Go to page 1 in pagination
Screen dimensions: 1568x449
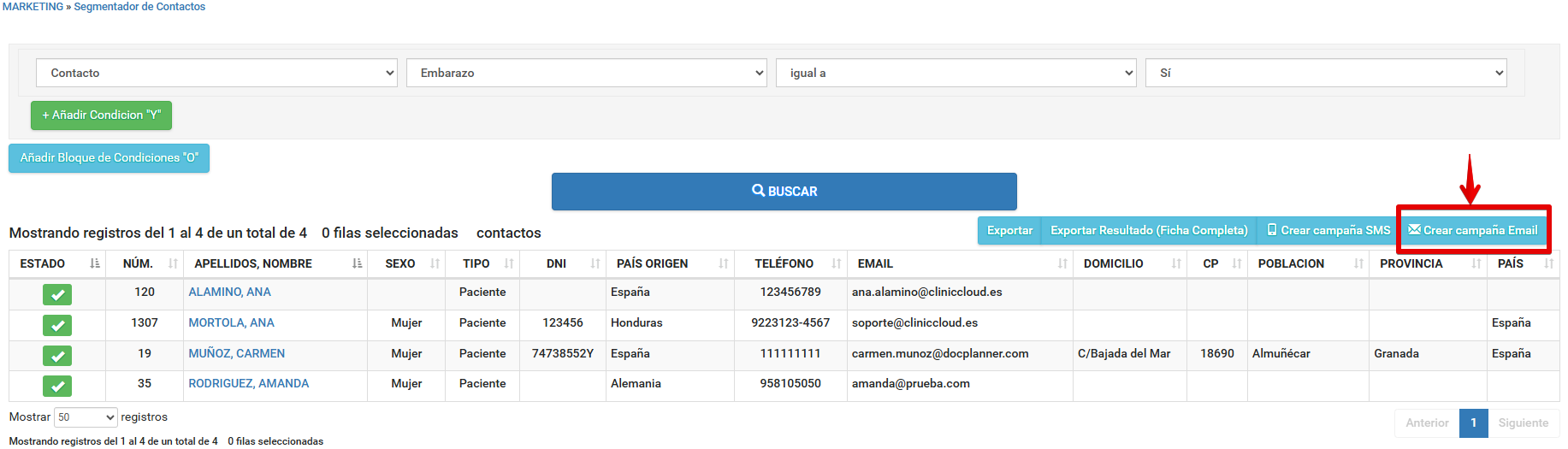1473,423
